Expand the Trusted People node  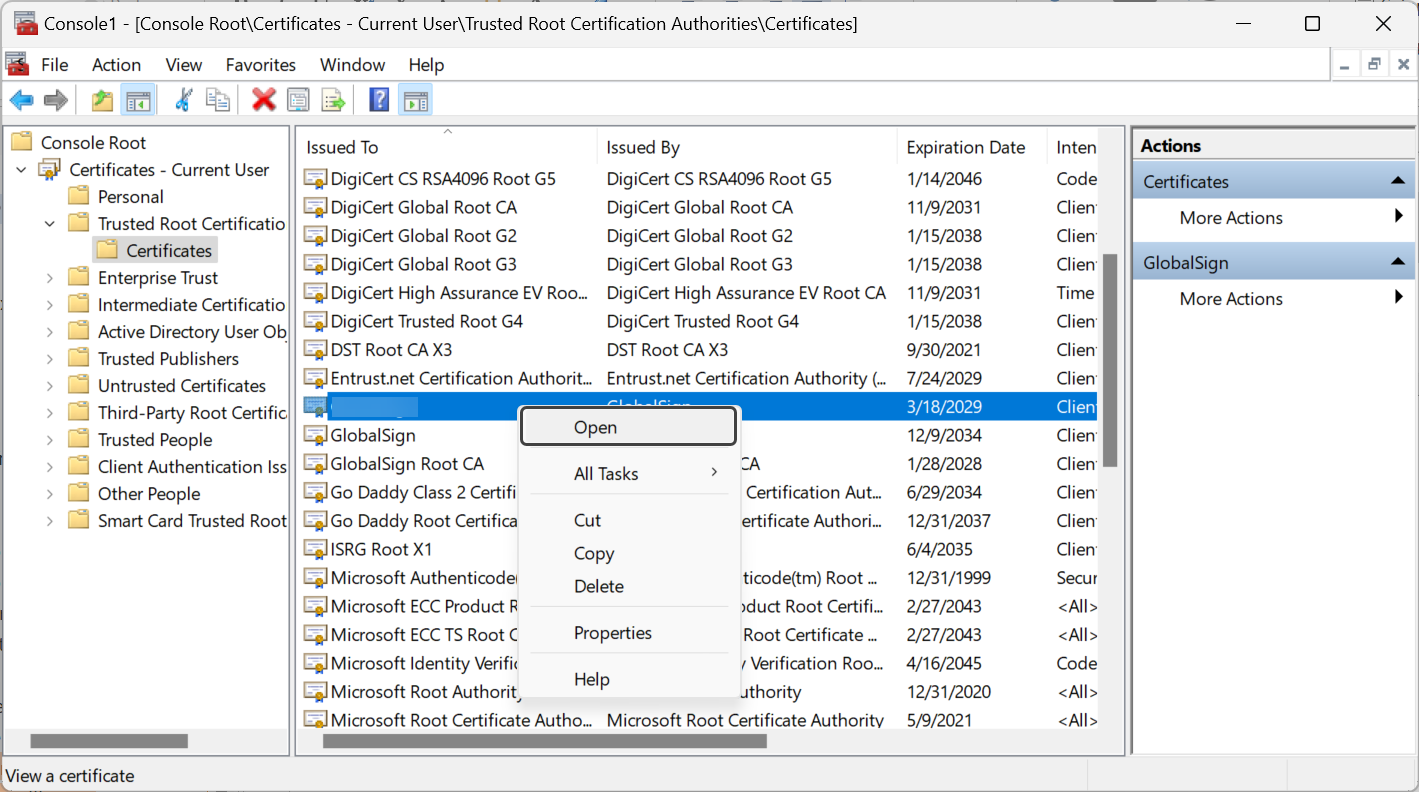coord(50,440)
